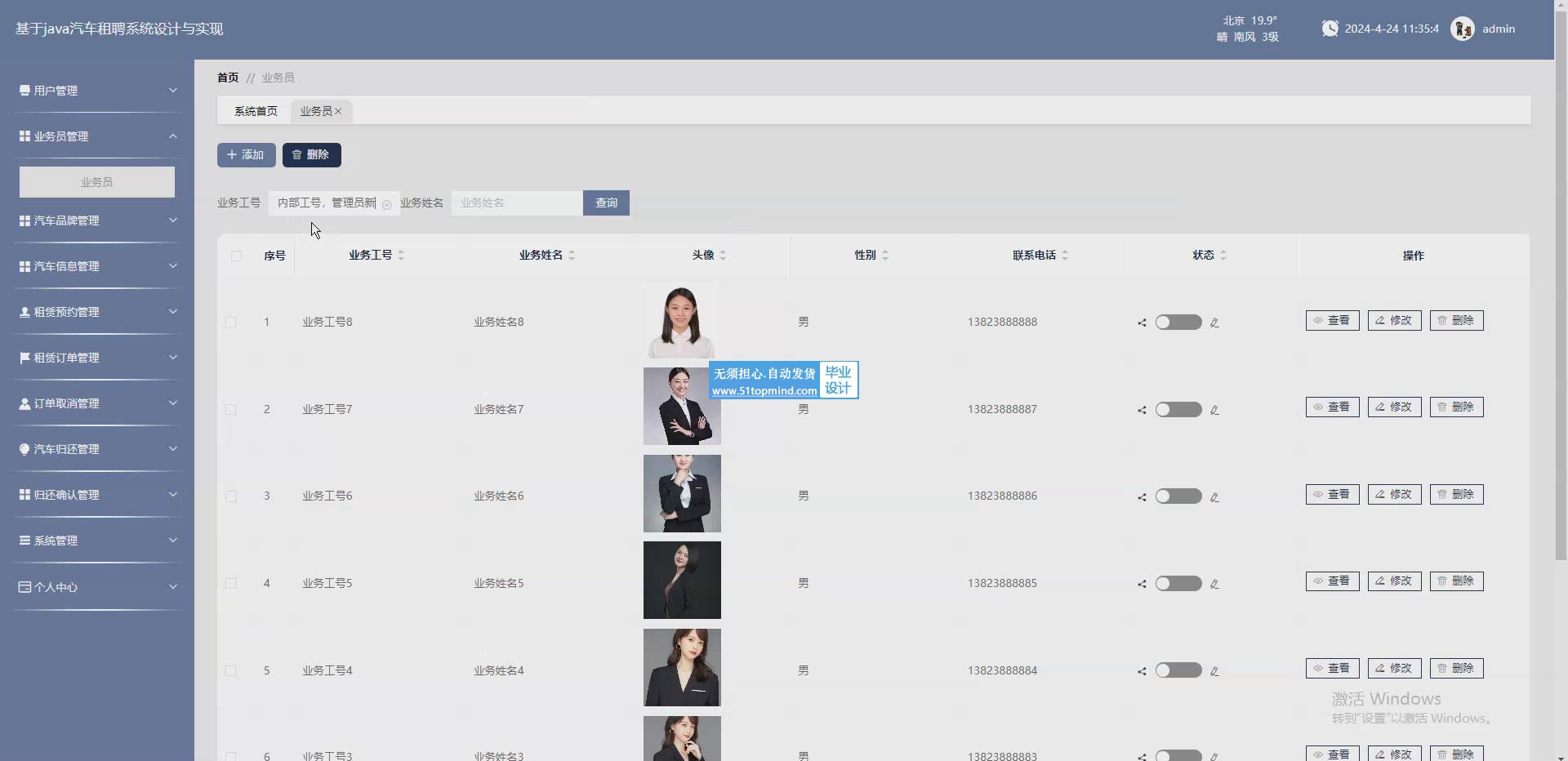Switch to the 系统首页 tab
1568x761 pixels.
click(x=256, y=111)
